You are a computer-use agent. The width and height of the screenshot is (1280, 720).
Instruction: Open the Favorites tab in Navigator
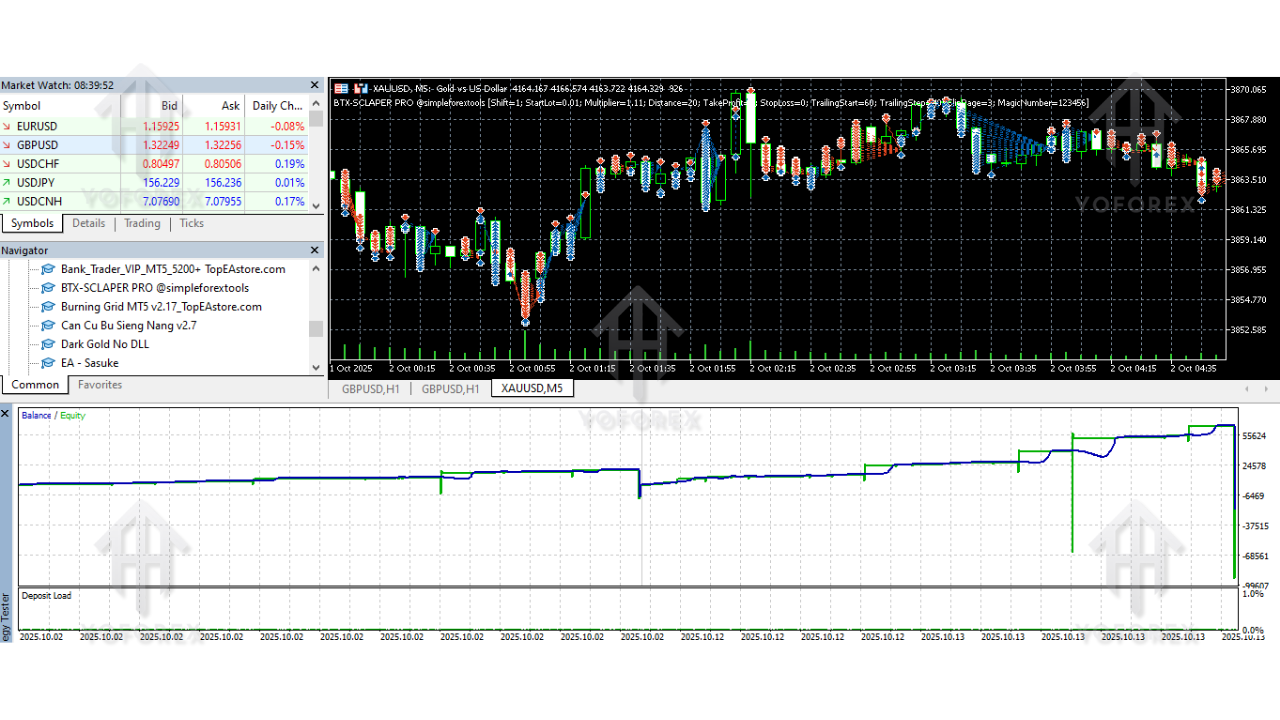pyautogui.click(x=100, y=385)
